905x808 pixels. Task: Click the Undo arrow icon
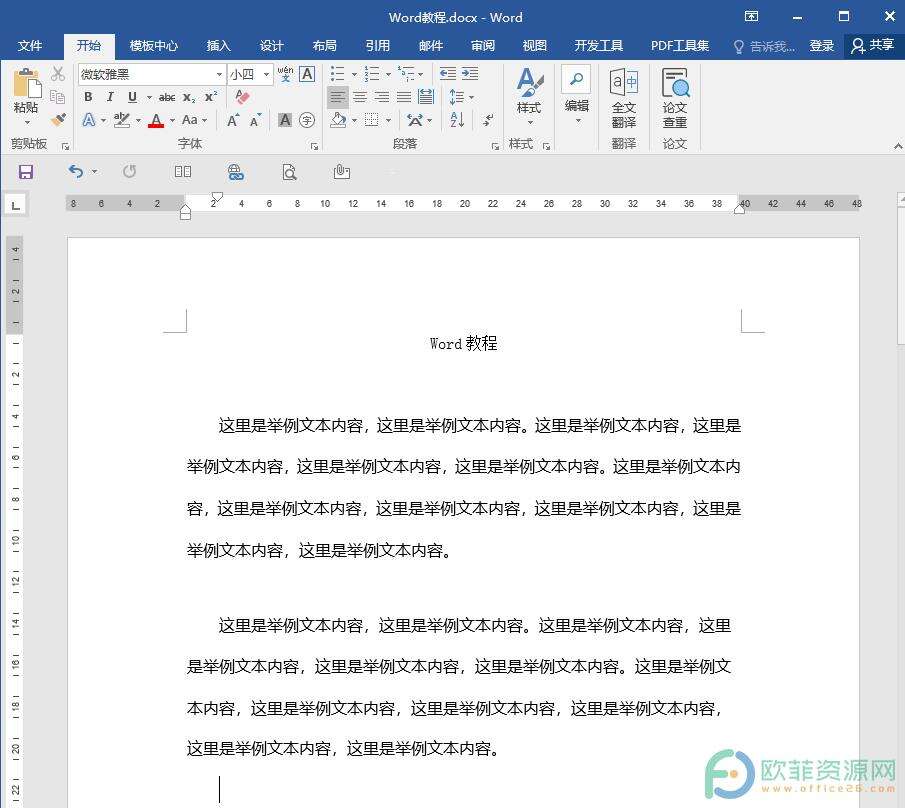click(x=76, y=171)
